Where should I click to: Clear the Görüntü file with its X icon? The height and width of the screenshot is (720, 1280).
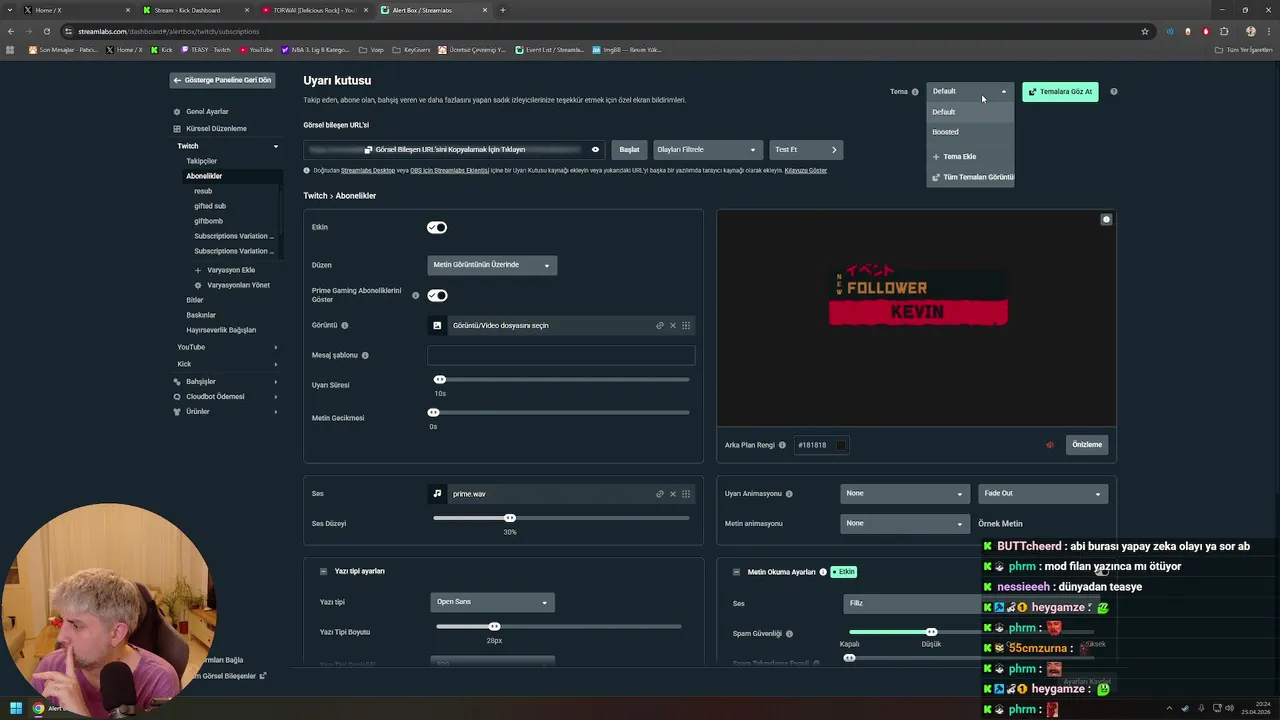(x=673, y=325)
